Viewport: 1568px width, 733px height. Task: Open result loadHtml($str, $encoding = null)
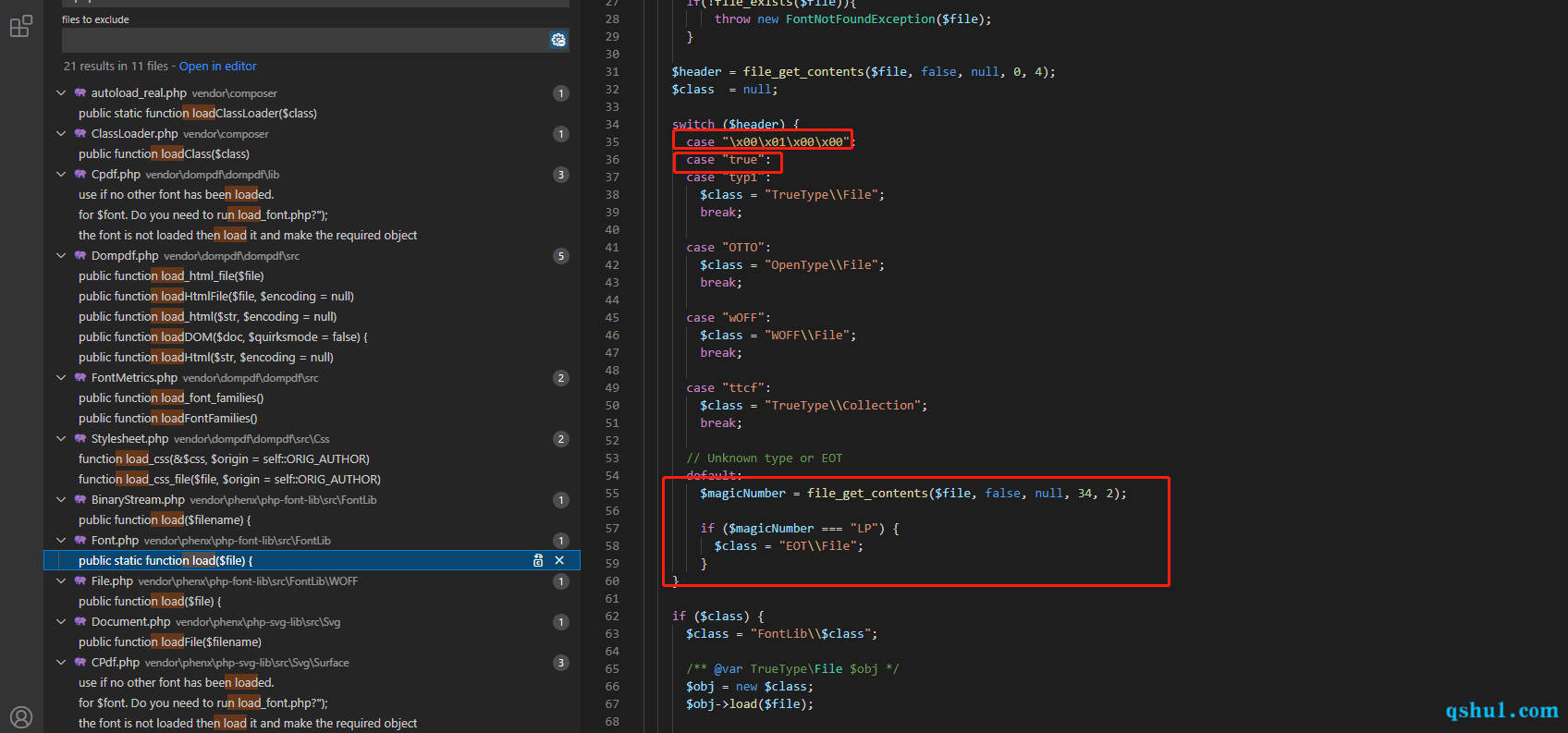[x=312, y=357]
